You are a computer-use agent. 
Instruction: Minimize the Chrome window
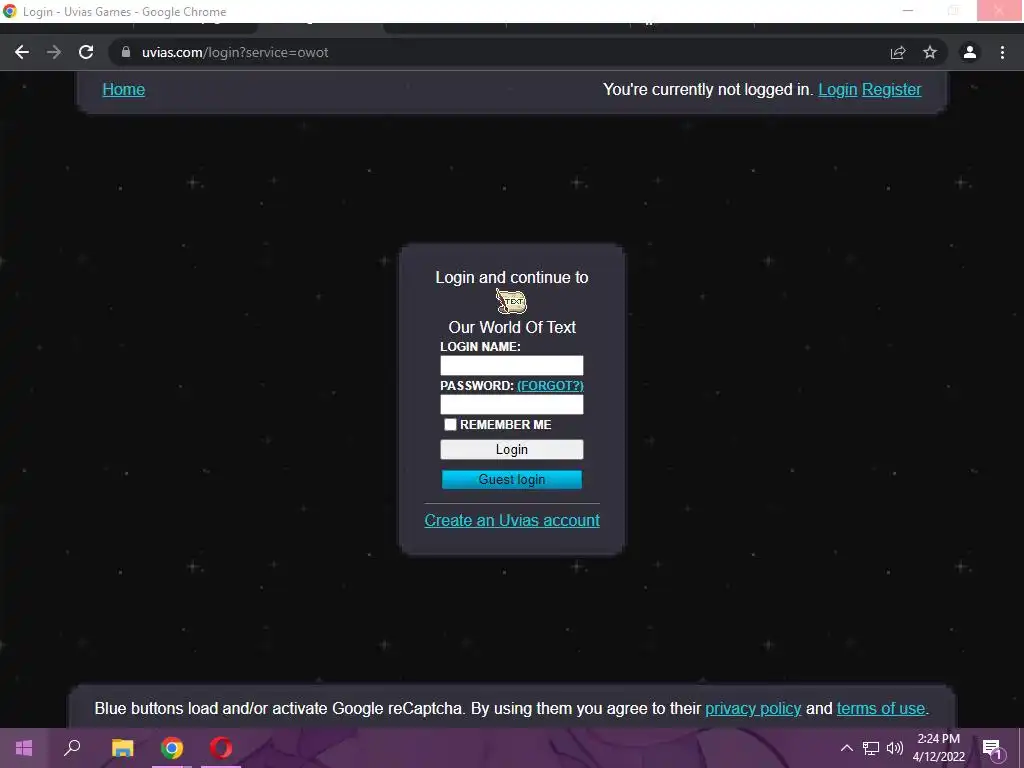pos(908,10)
